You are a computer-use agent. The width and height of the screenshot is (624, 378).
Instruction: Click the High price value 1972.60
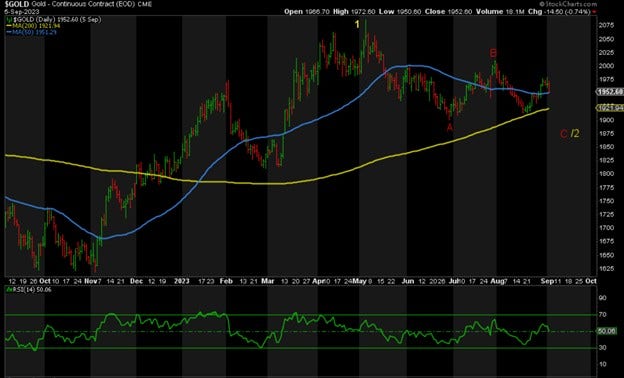tap(363, 12)
